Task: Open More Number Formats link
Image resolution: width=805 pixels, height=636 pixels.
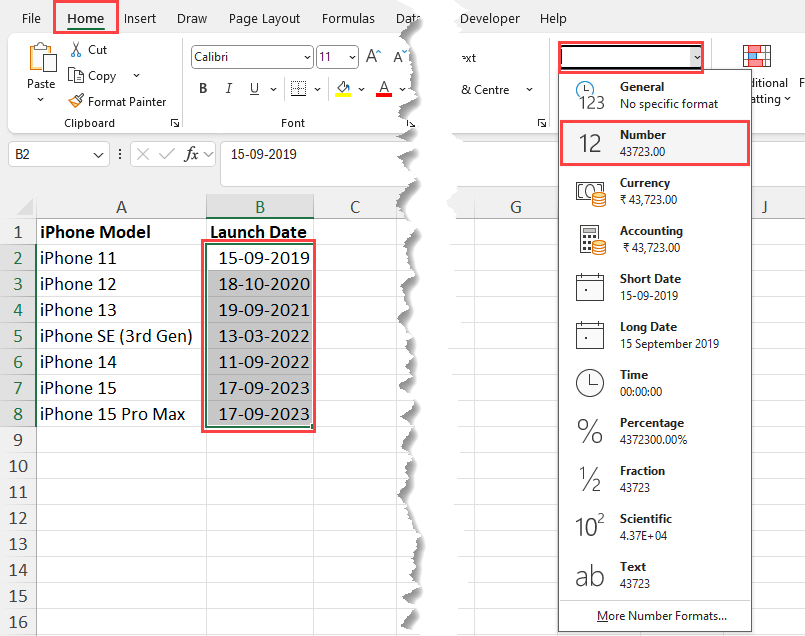Action: coord(662,615)
